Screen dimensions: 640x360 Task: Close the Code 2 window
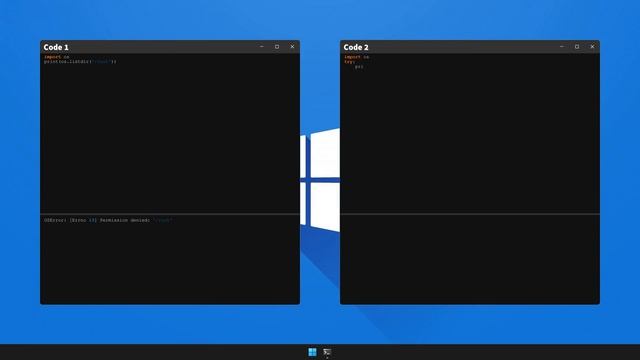pos(592,47)
